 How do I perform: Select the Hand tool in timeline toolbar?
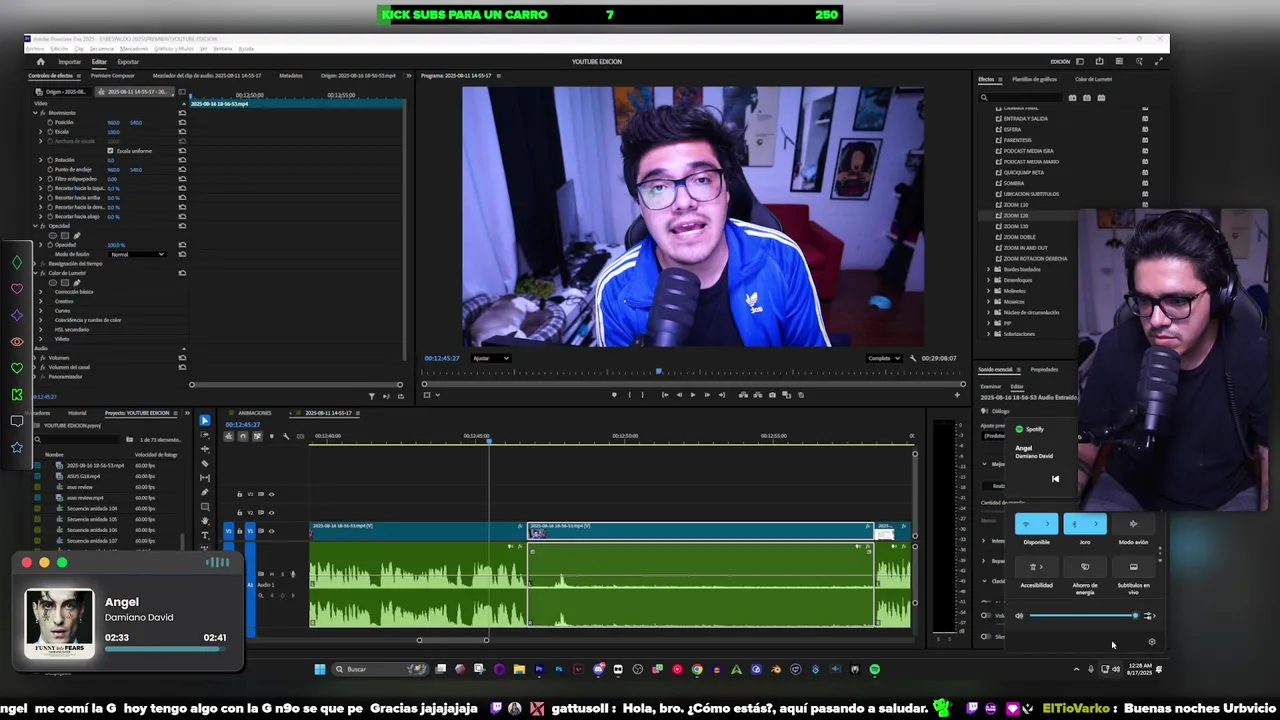click(x=205, y=520)
